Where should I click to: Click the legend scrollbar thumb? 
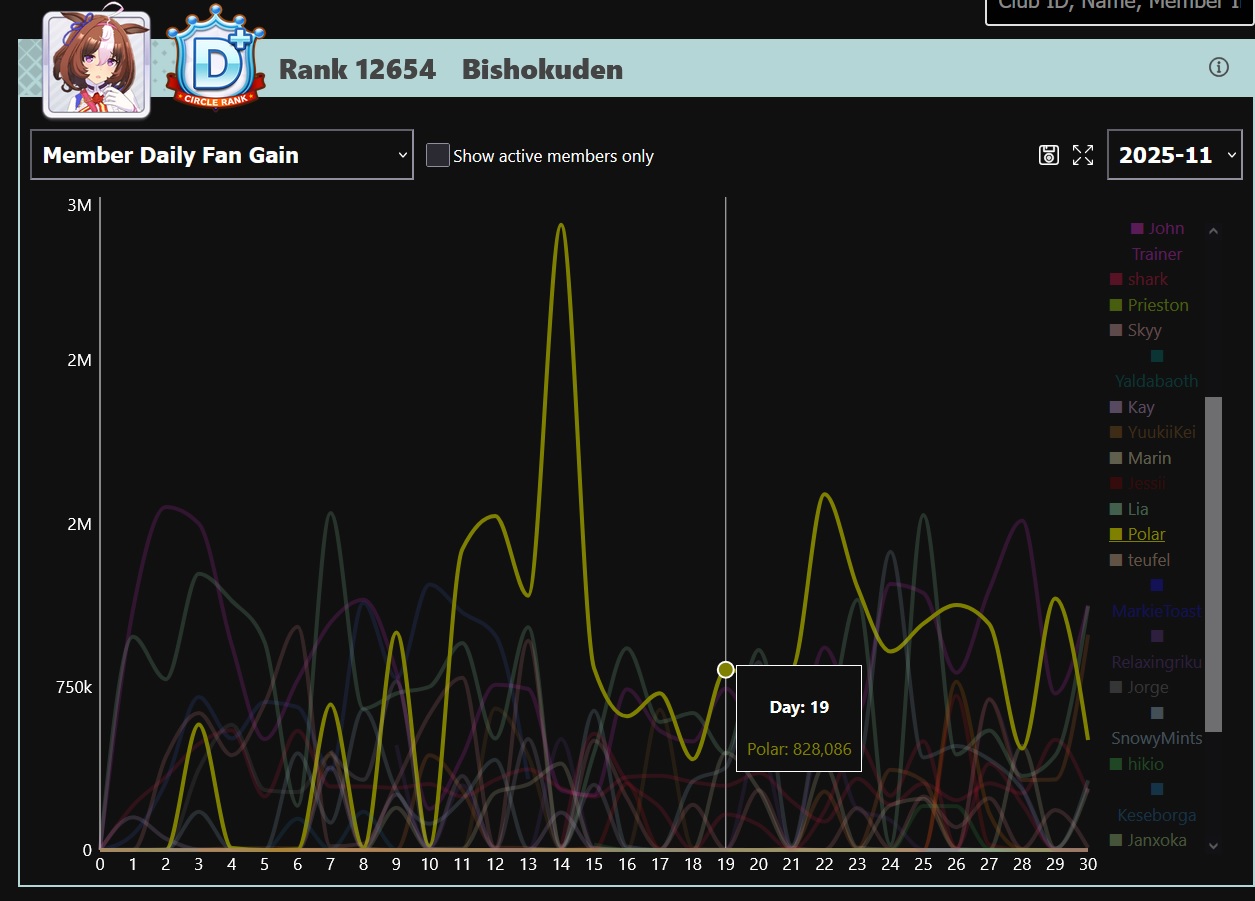point(1213,564)
